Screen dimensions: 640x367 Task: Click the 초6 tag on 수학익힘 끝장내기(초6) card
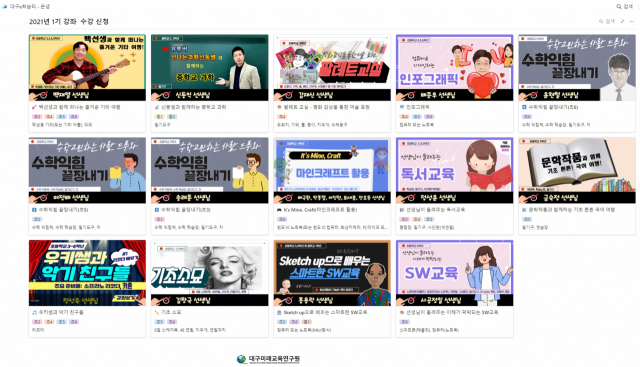[527, 117]
